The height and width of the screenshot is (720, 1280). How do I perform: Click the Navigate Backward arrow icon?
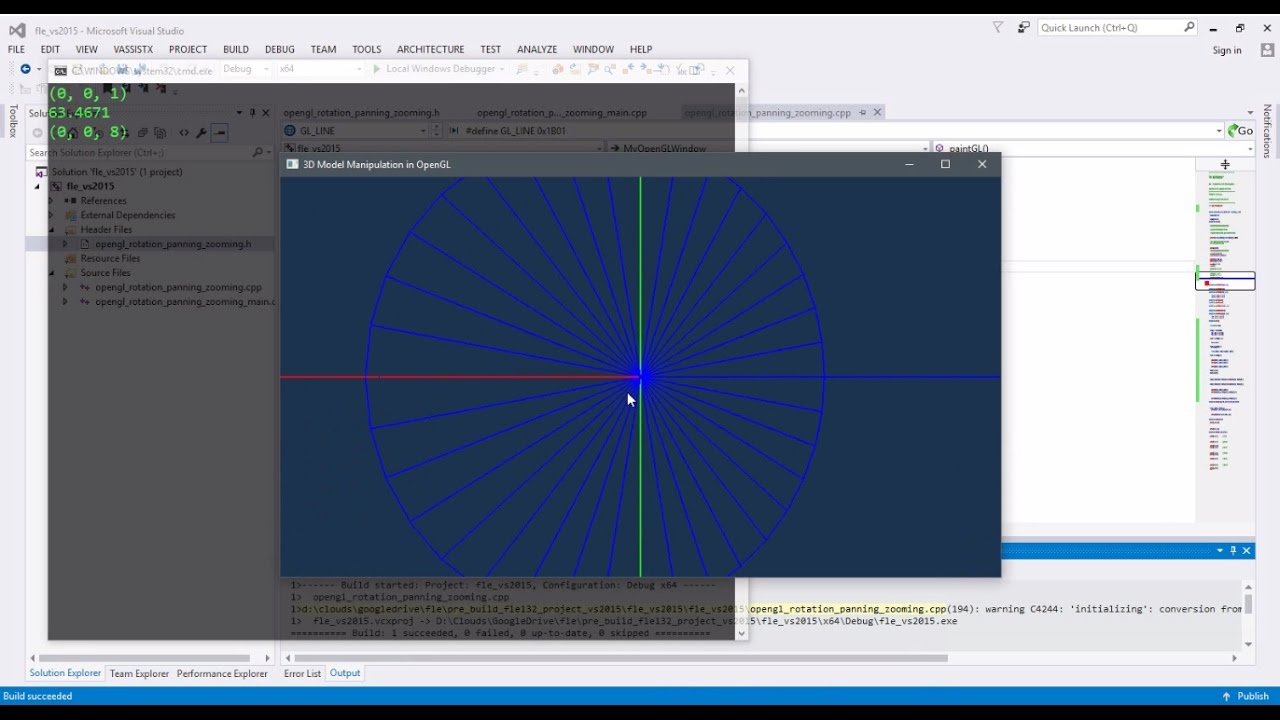(x=25, y=69)
